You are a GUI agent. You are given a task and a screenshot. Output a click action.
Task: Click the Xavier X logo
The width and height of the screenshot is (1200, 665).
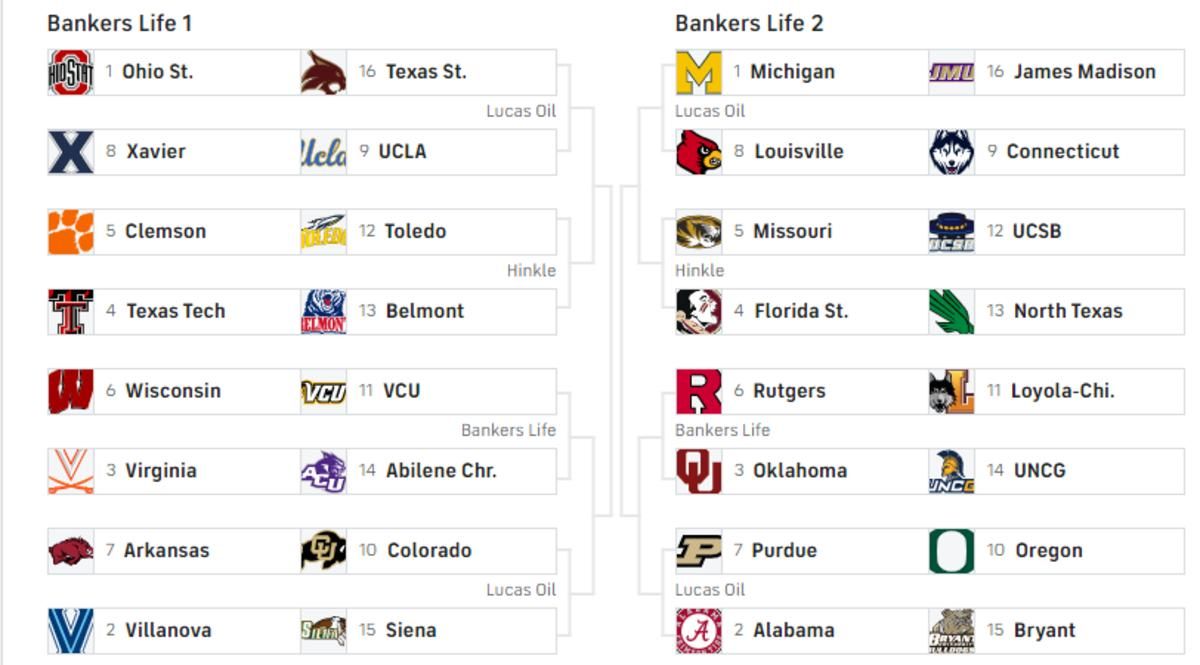[71, 152]
